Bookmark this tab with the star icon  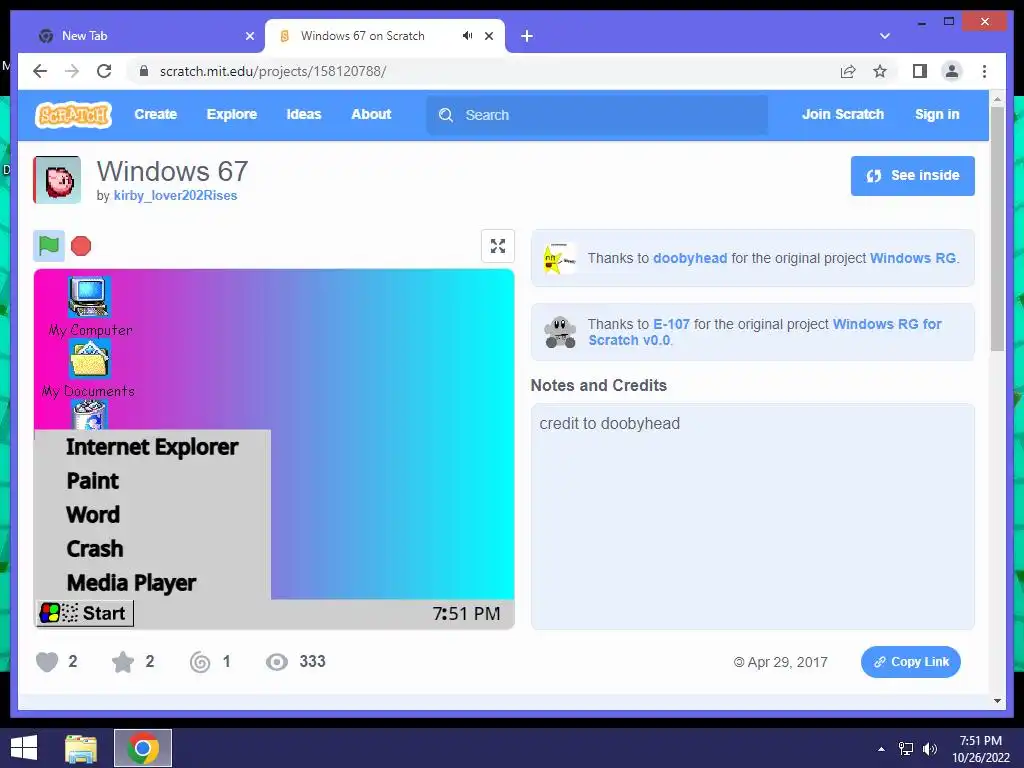[880, 71]
